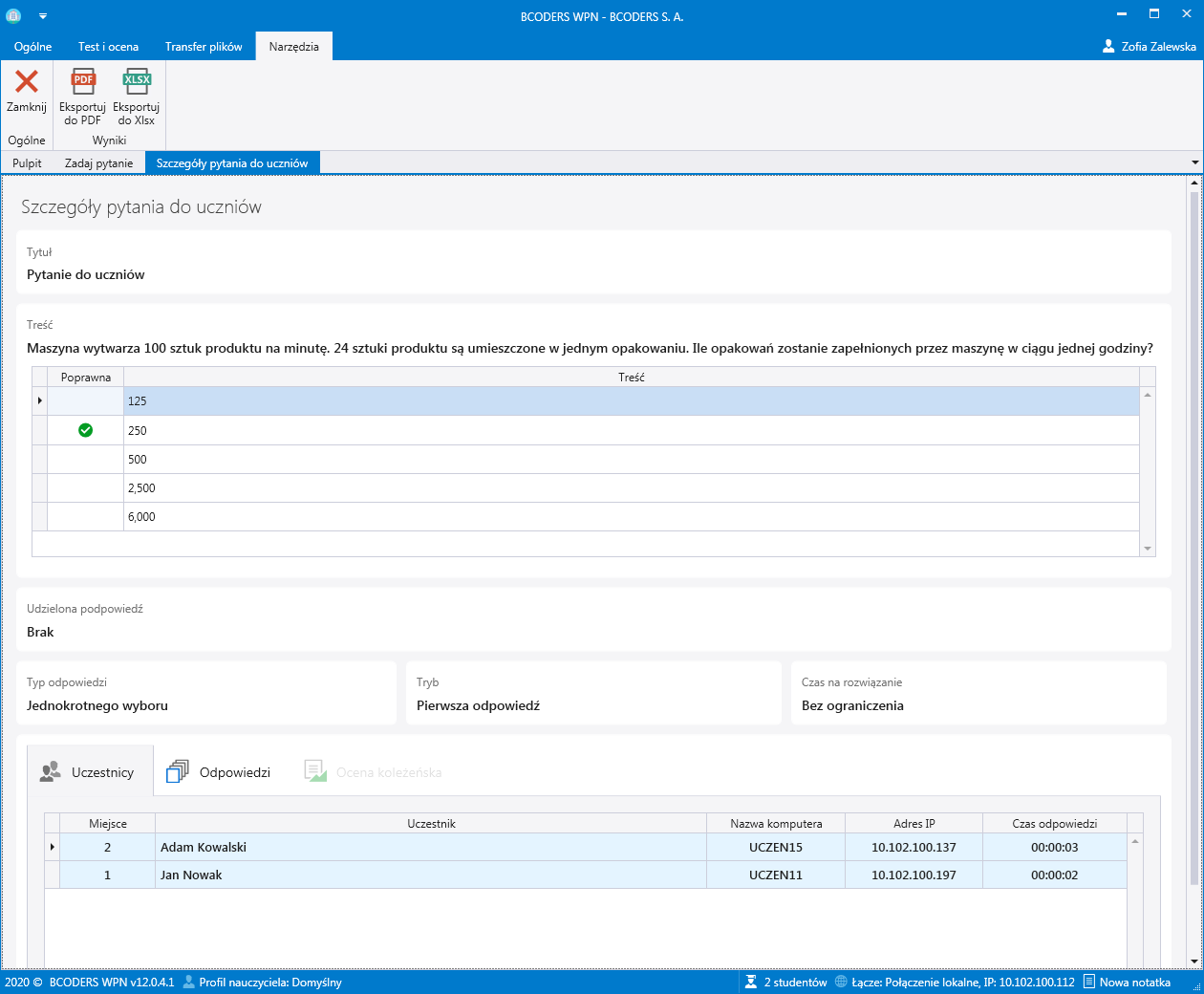Click Profil nauczyciela: Domyślny status text
Image resolution: width=1204 pixels, height=994 pixels.
(270, 982)
